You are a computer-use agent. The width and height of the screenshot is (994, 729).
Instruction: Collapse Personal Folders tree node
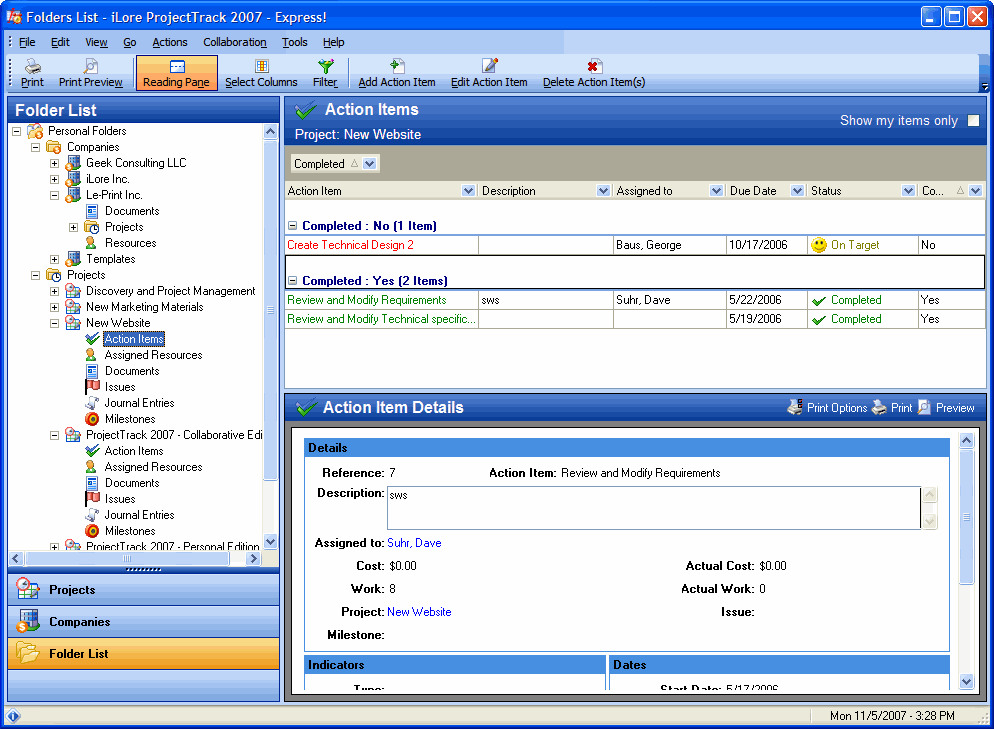tap(16, 131)
